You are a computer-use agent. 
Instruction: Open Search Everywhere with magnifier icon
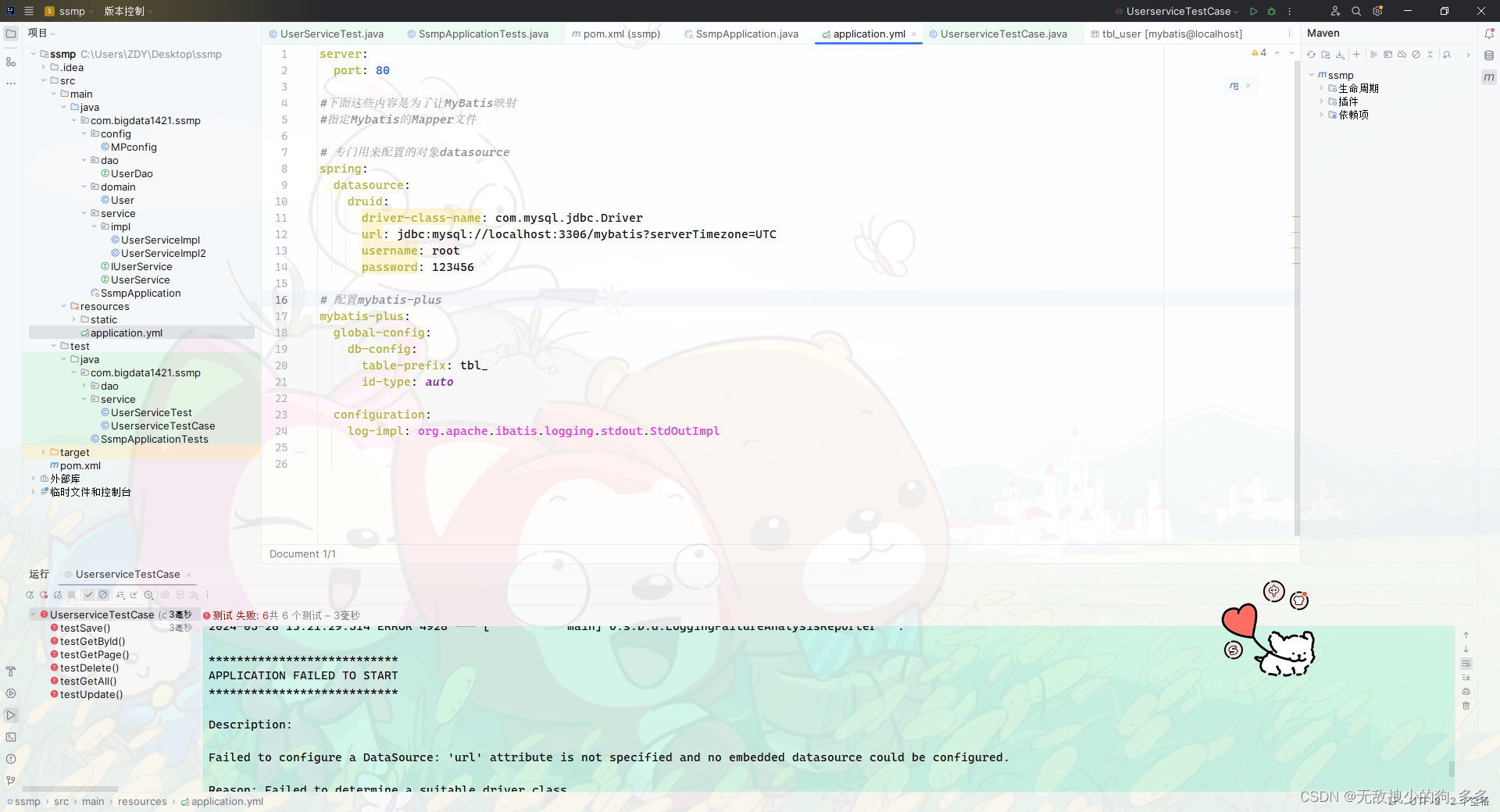[x=1356, y=11]
